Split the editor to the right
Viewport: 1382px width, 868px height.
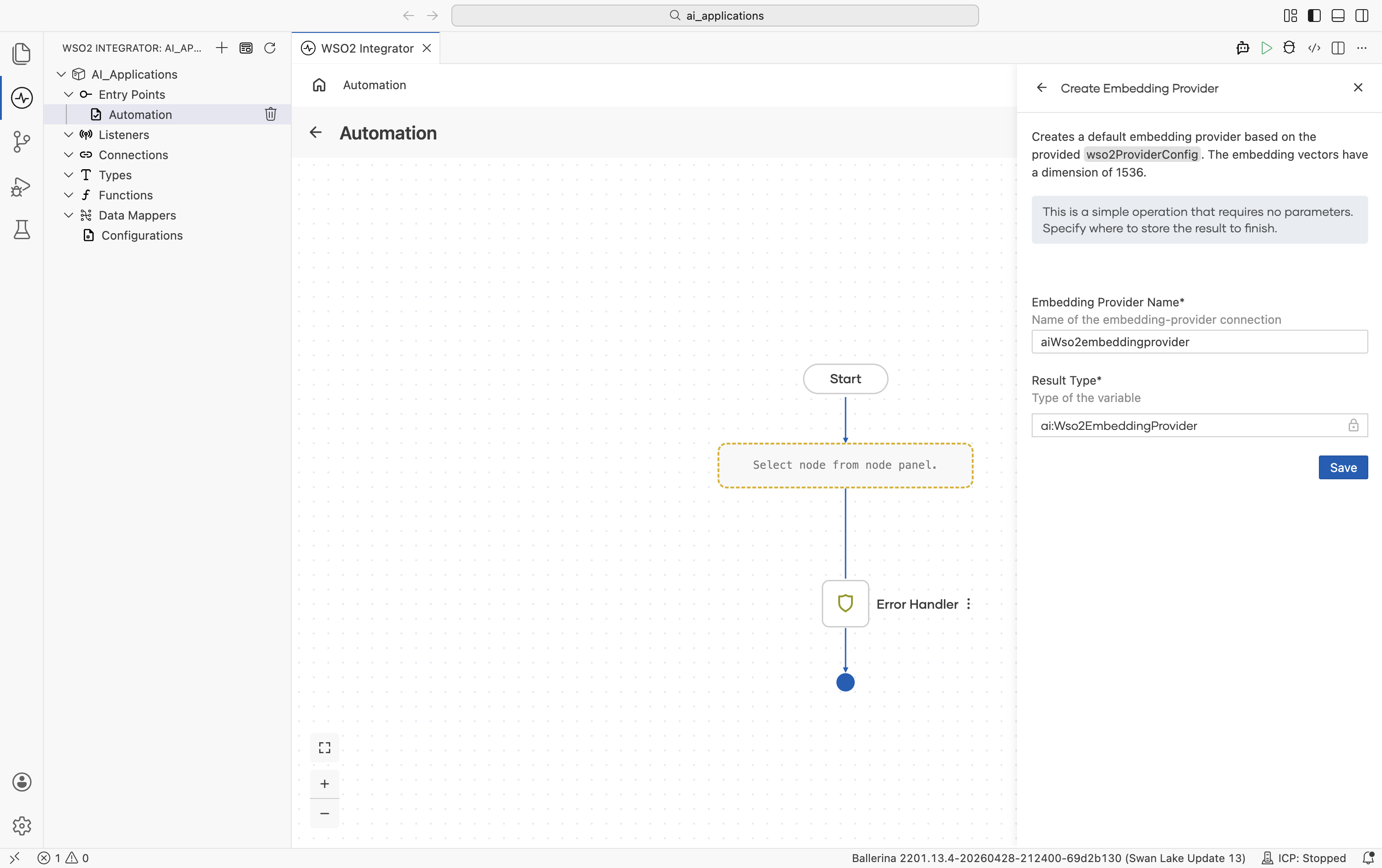pyautogui.click(x=1338, y=48)
